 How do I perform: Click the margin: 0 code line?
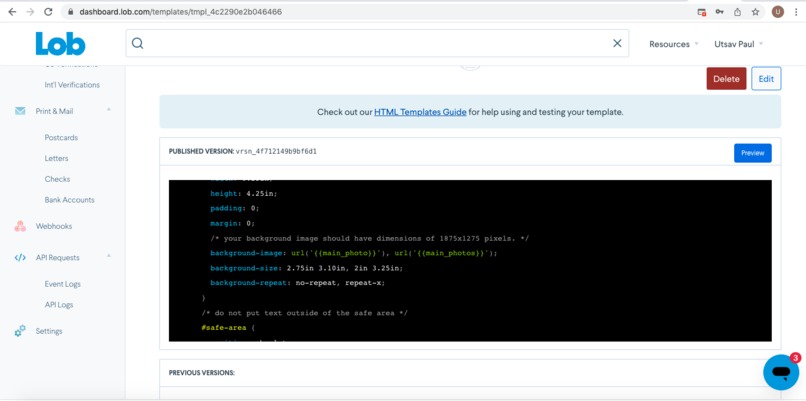coord(232,223)
